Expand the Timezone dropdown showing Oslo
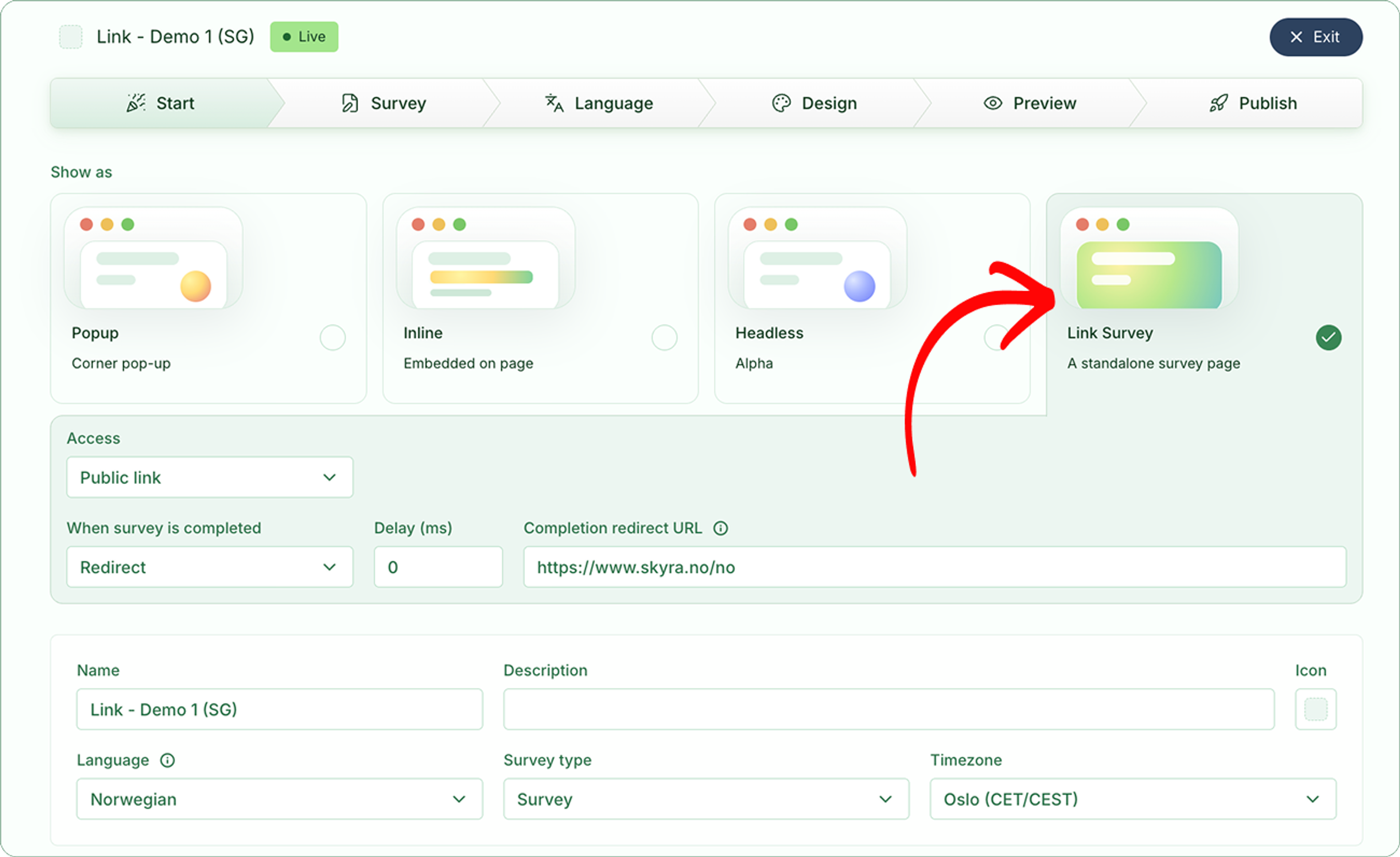1400x857 pixels. tap(1133, 799)
